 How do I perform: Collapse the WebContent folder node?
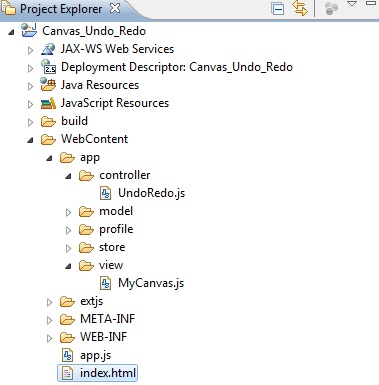pyautogui.click(x=30, y=140)
